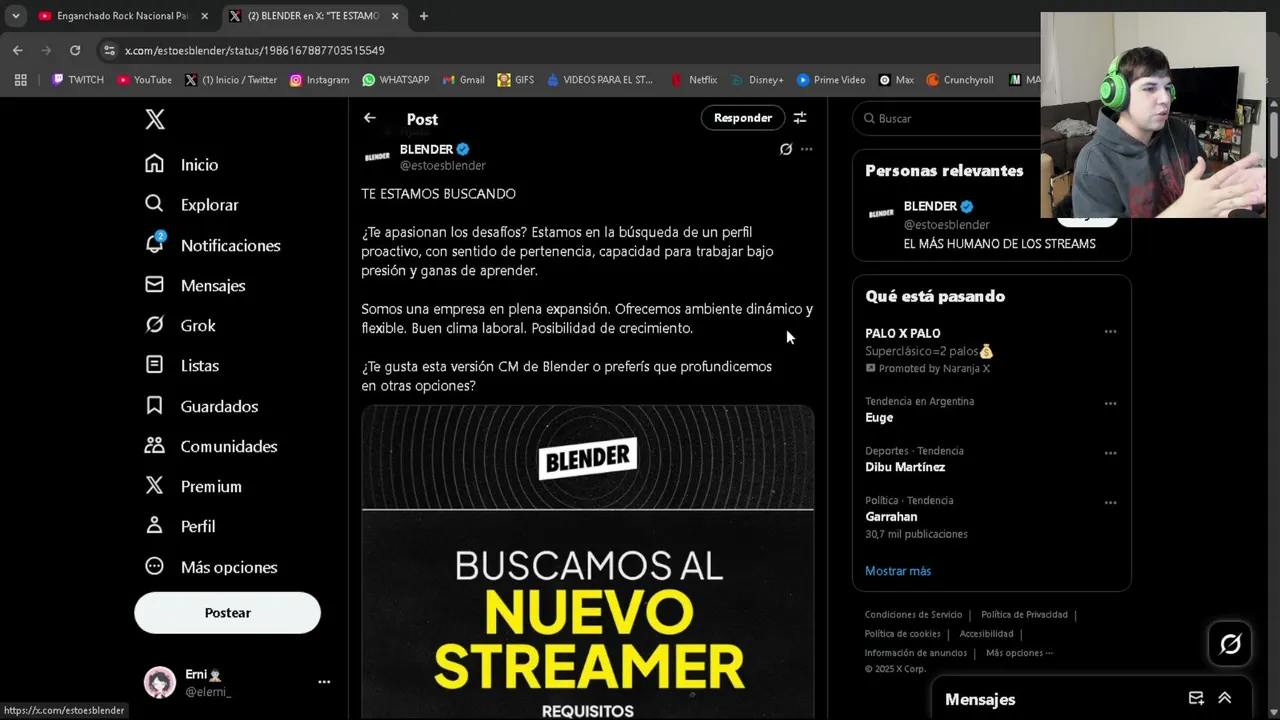This screenshot has width=1280, height=720.
Task: Open the BUSCAMOS AL NUEVO STREAMER image
Action: pos(588,563)
